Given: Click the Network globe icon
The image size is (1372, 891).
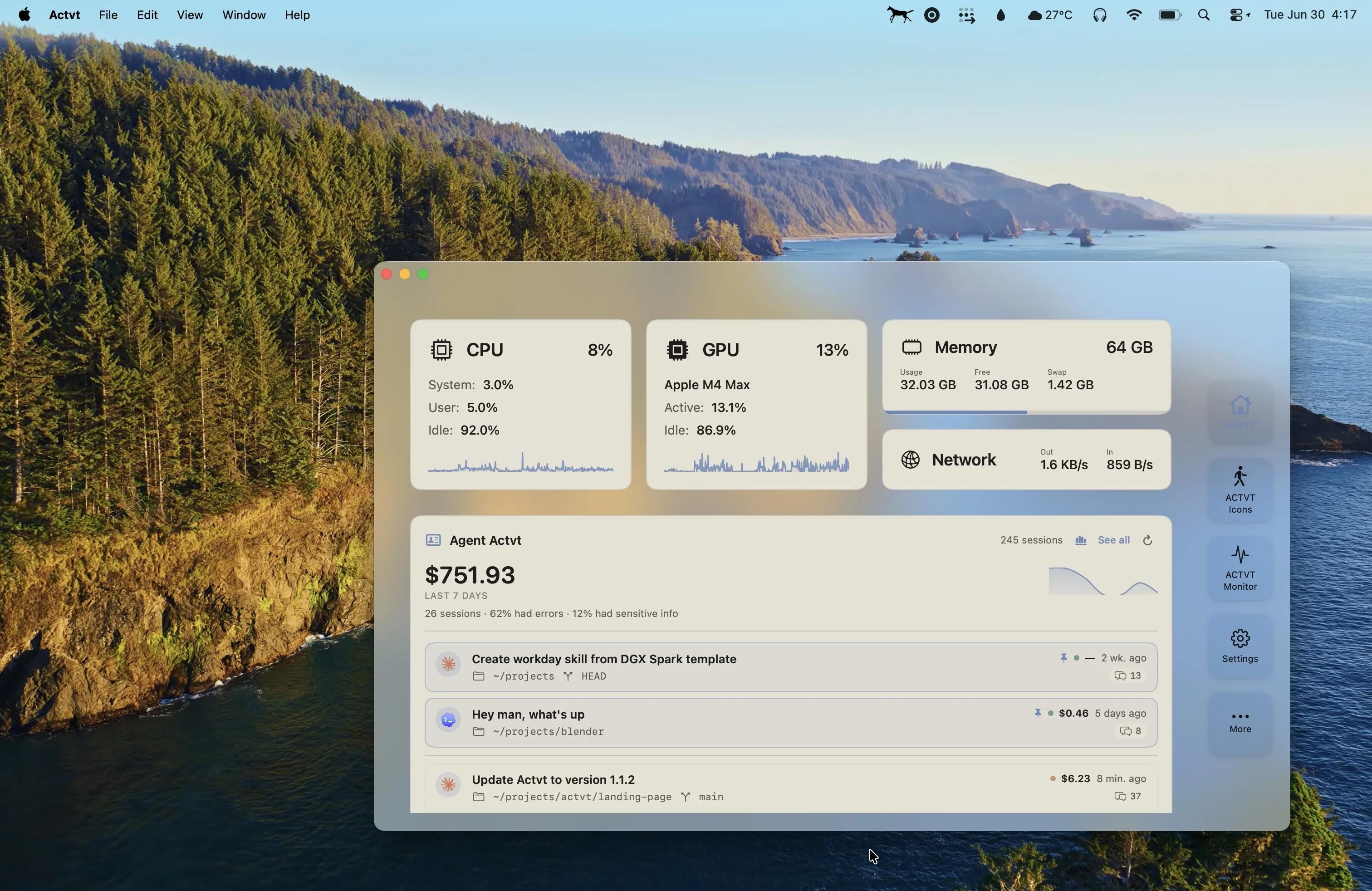Looking at the screenshot, I should pyautogui.click(x=910, y=460).
